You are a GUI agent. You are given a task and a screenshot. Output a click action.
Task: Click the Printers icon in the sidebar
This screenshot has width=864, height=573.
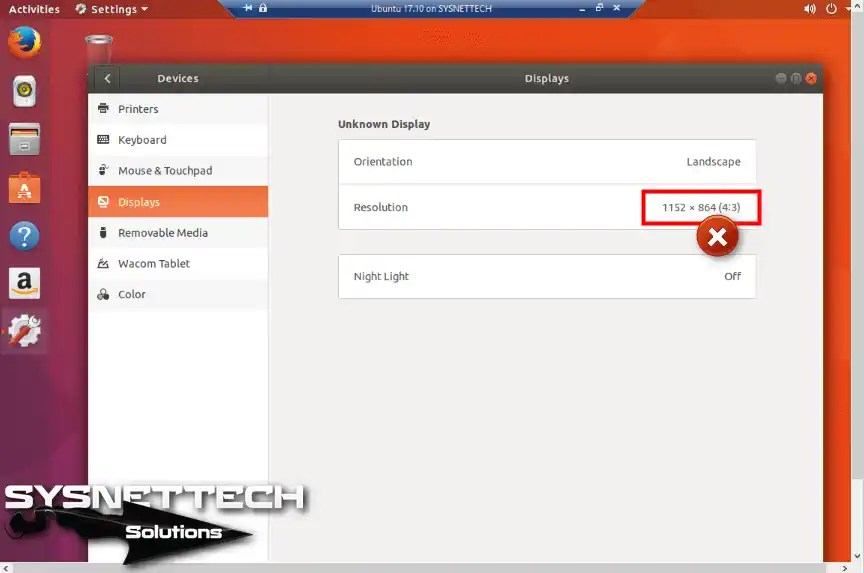[x=103, y=109]
